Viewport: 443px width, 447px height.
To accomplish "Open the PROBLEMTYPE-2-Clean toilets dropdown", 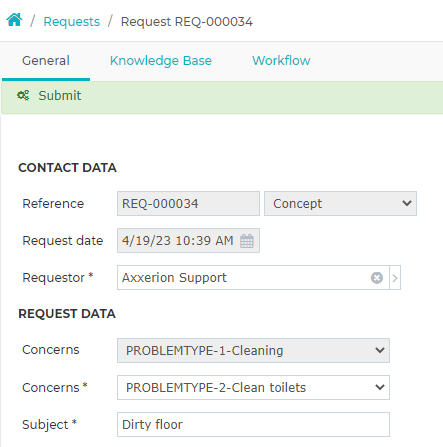I will [253, 387].
